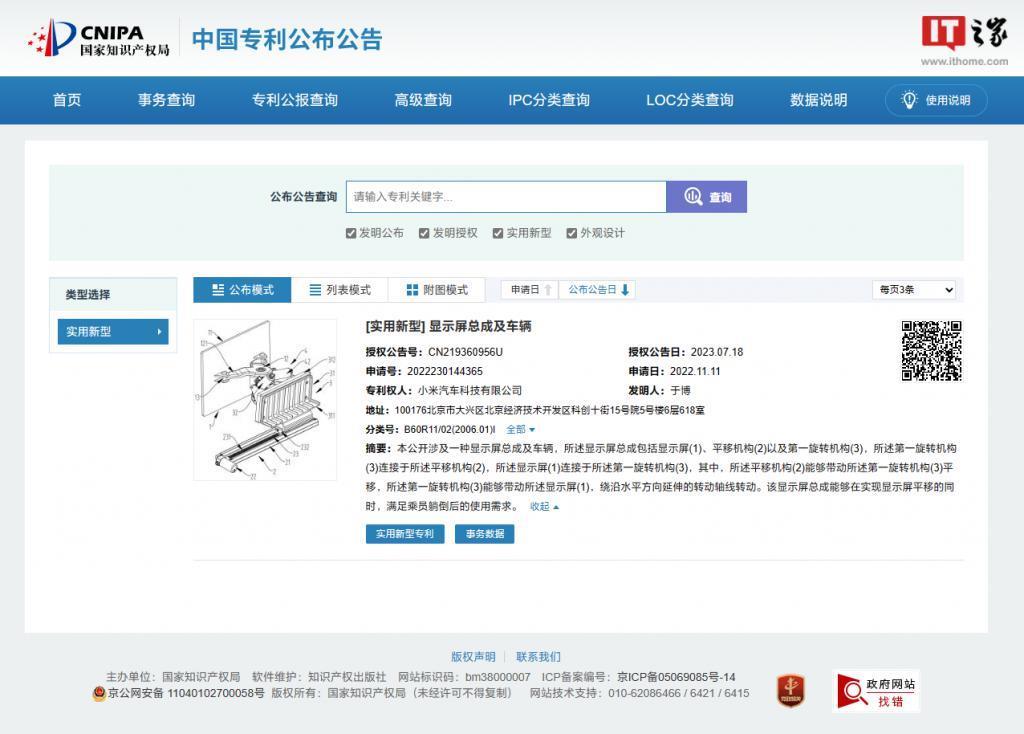Open the 每页3条 per-page dropdown

pyautogui.click(x=914, y=289)
